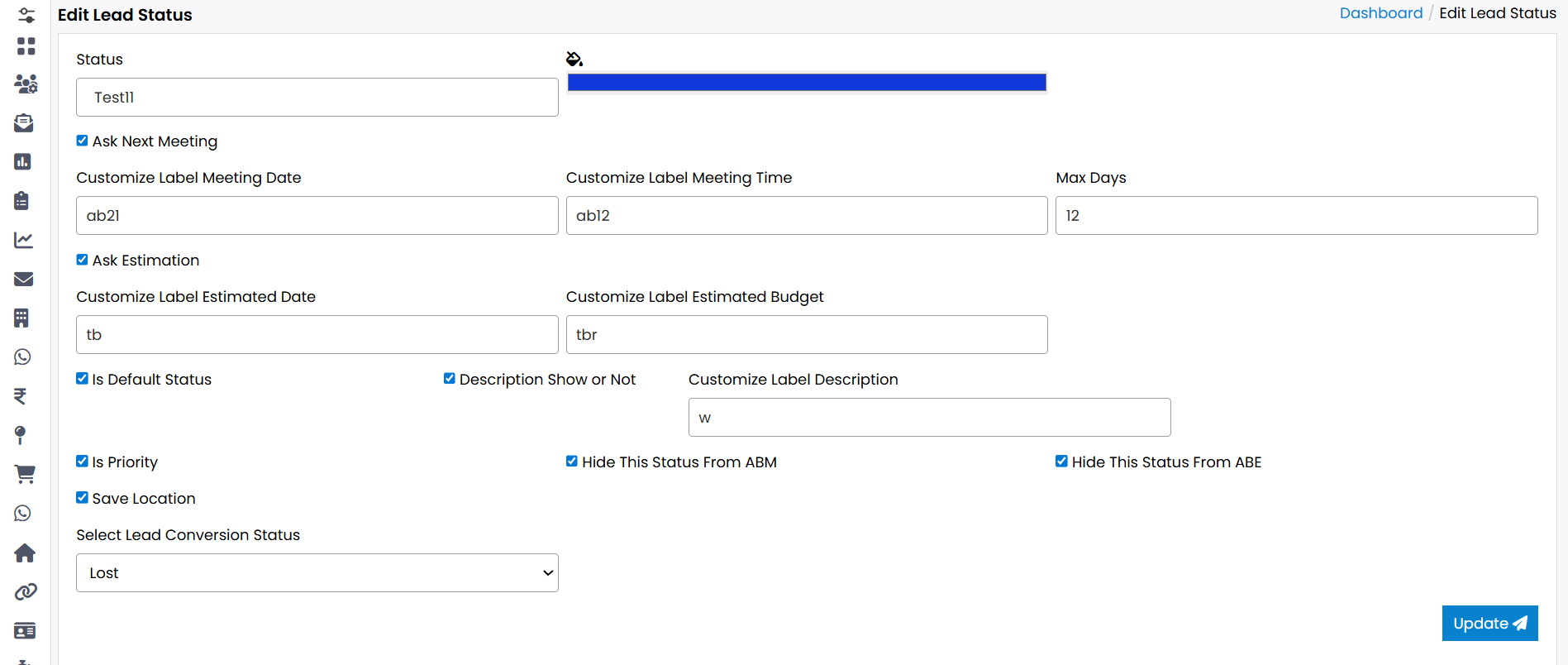Click the building icon in sidebar

pyautogui.click(x=21, y=318)
